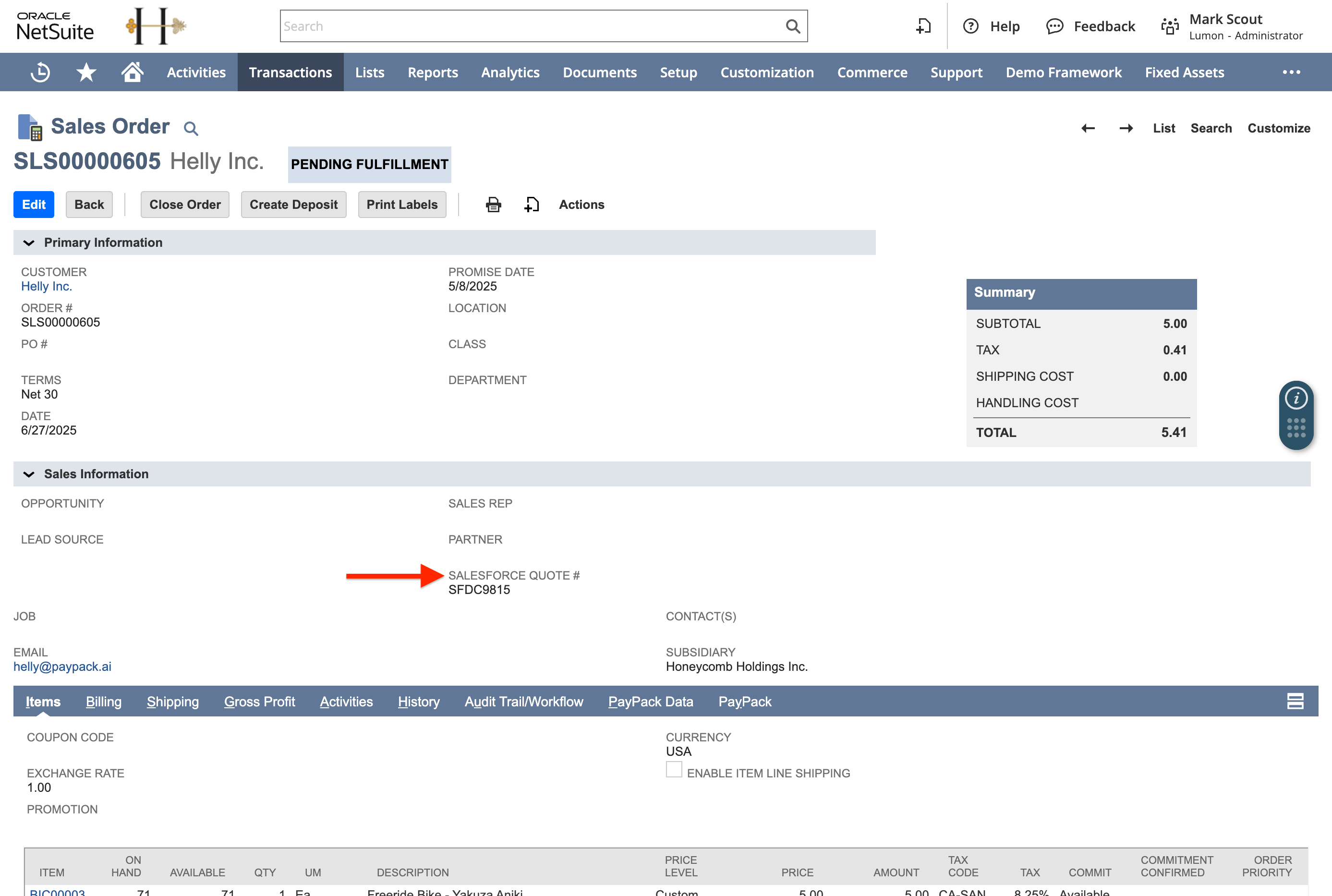Click the search magnifier in the global search bar
This screenshot has width=1332, height=896.
coord(793,26)
